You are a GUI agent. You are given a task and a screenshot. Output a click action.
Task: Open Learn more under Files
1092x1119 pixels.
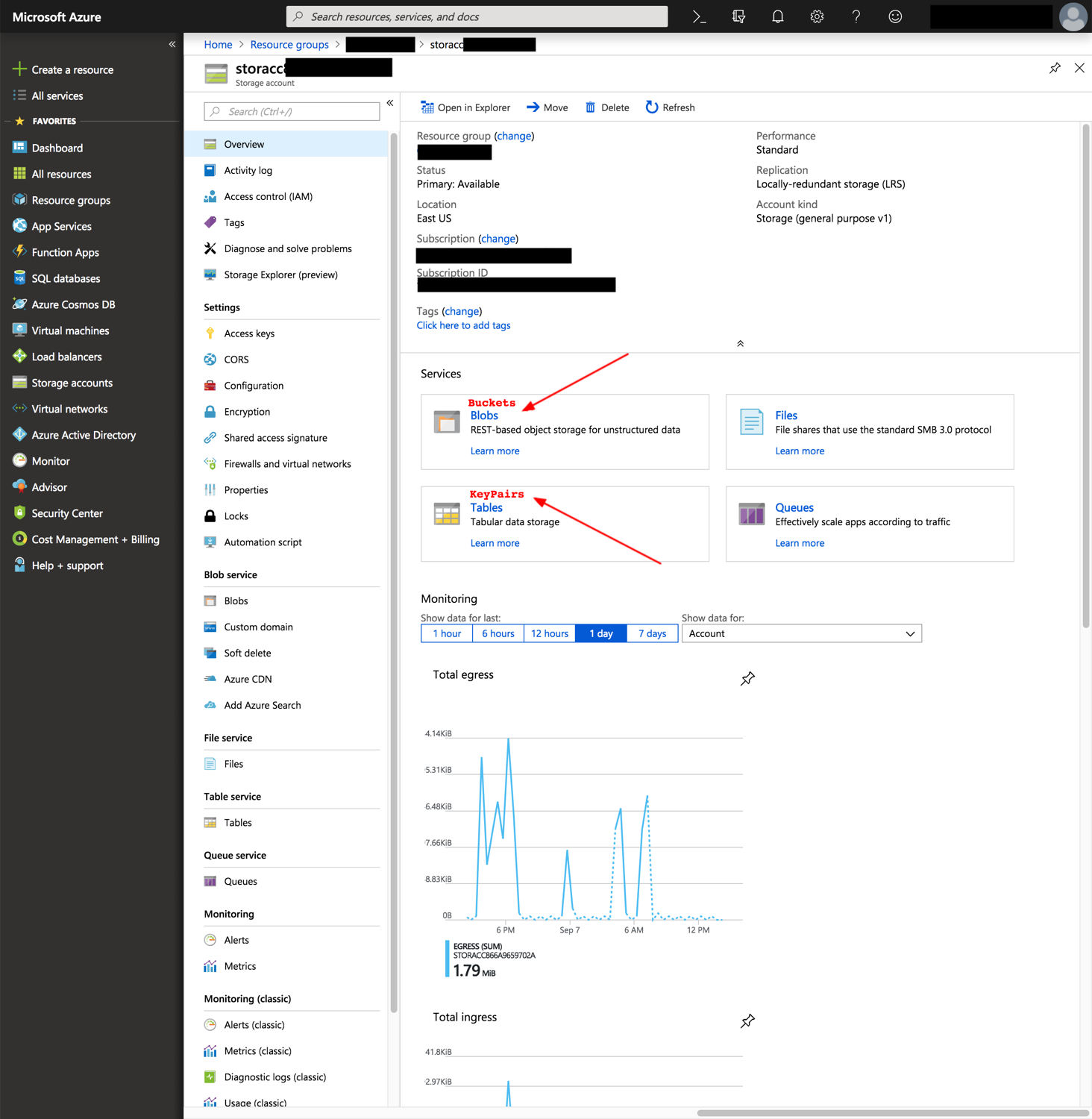coord(800,451)
